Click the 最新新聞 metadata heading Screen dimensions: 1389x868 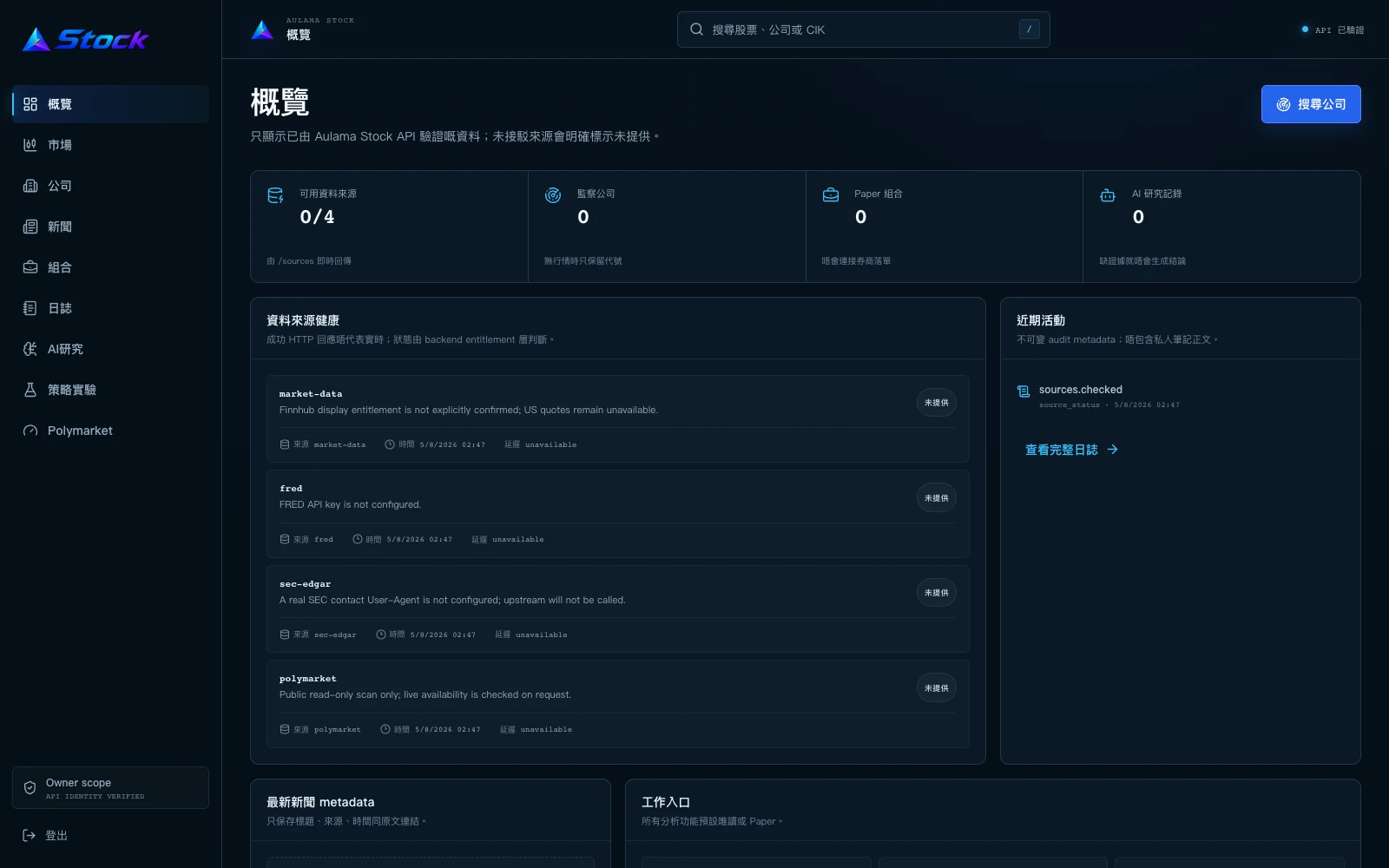(320, 802)
